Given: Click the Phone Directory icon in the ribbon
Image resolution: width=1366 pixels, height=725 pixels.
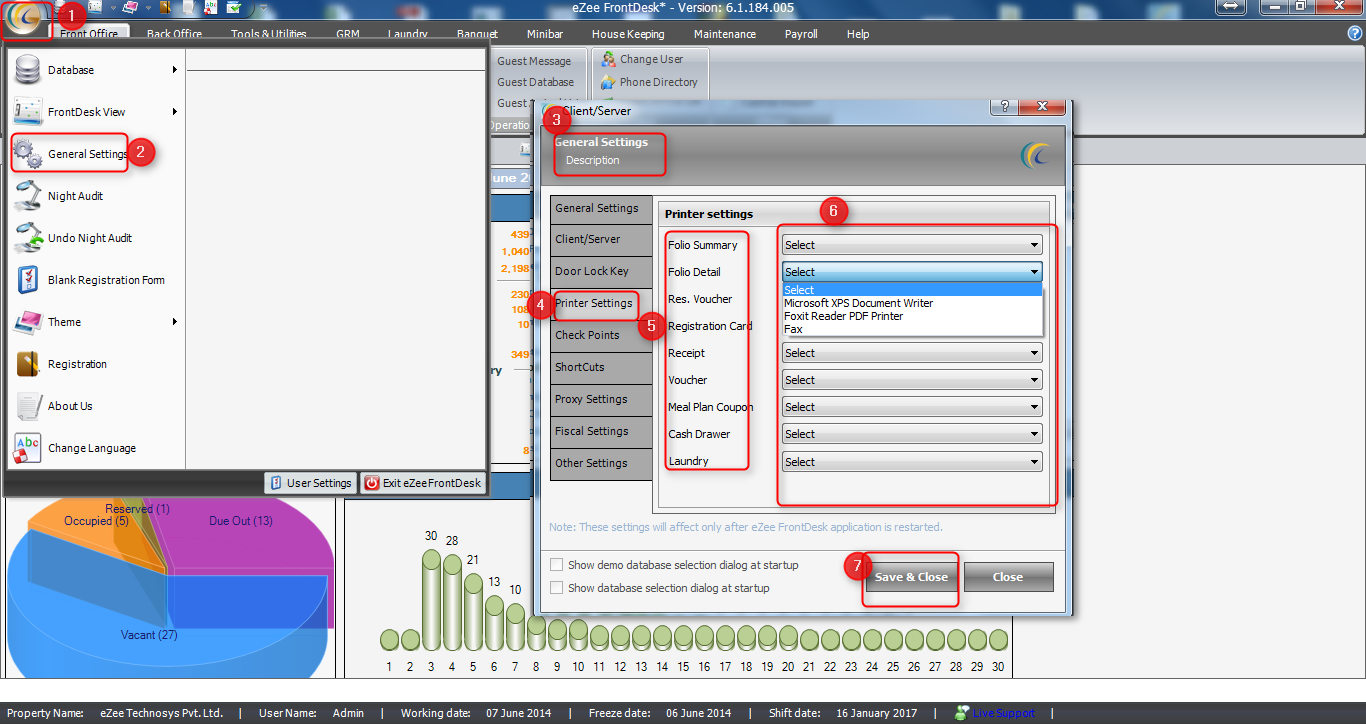Looking at the screenshot, I should coord(608,82).
